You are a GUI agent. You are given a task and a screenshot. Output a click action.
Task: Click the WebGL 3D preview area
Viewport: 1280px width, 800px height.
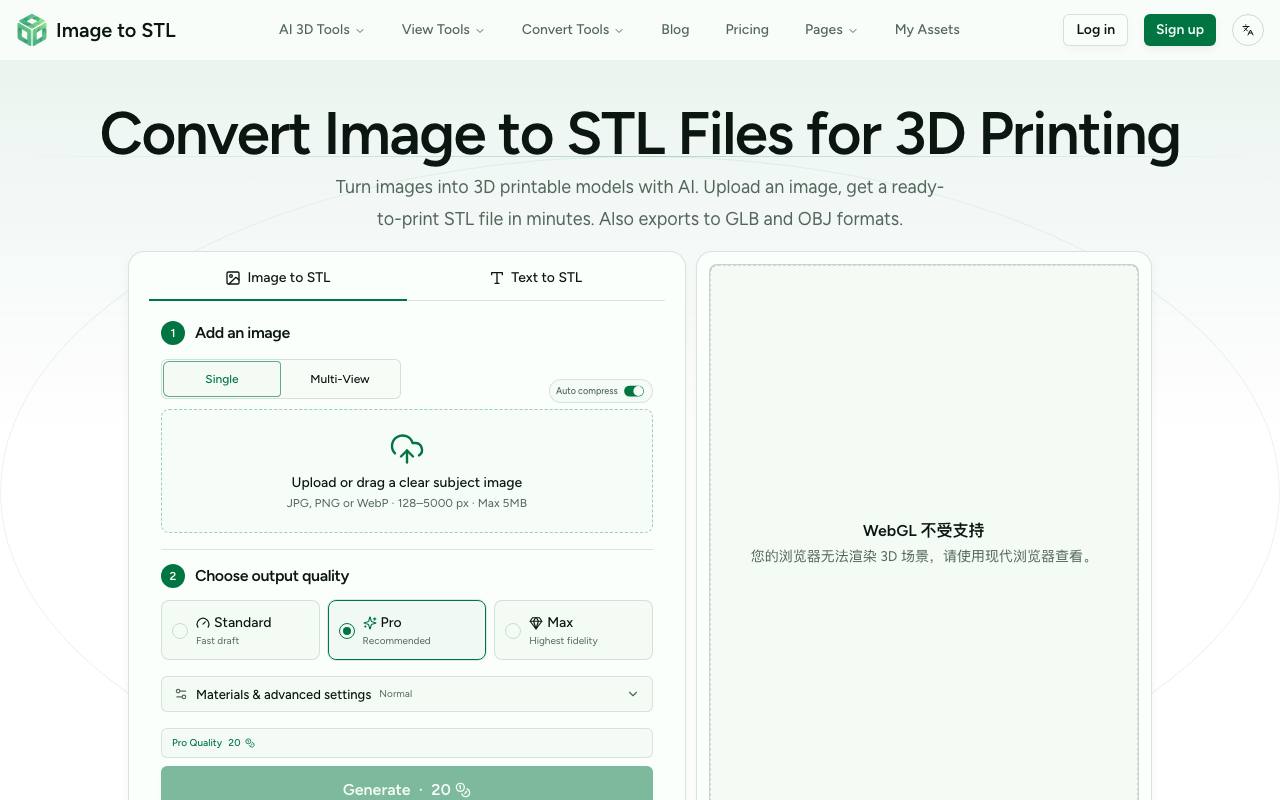point(924,532)
